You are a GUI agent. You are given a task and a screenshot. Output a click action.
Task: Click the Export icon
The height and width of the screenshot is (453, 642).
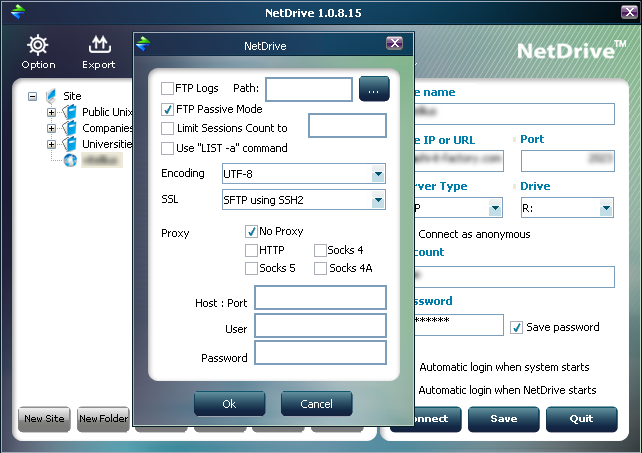click(x=99, y=45)
